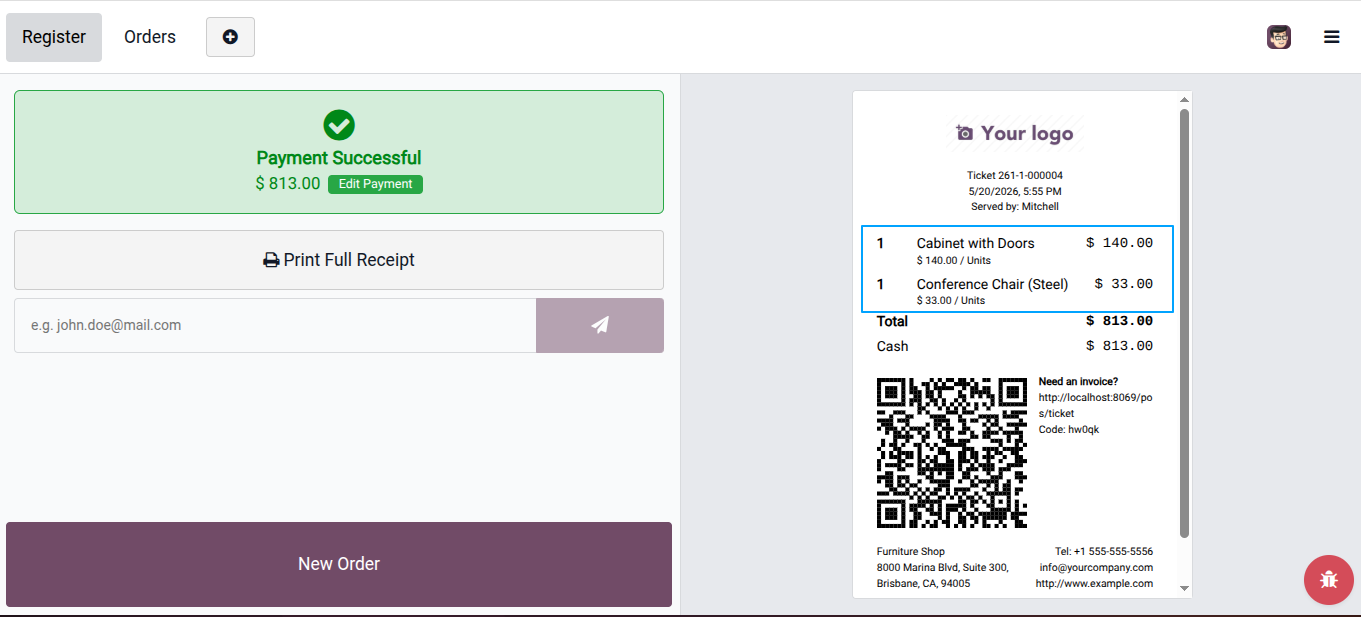The image size is (1361, 617).
Task: Send receipt with paper plane button
Action: click(x=600, y=325)
